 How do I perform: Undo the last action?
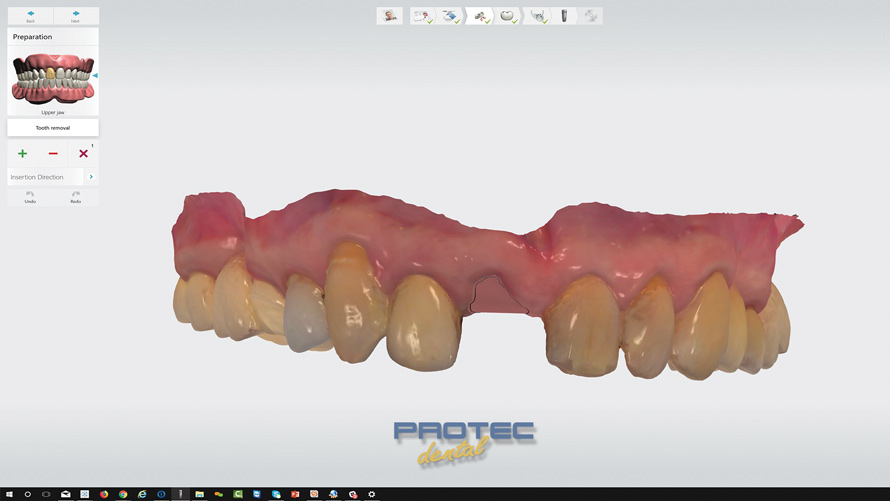click(x=30, y=196)
